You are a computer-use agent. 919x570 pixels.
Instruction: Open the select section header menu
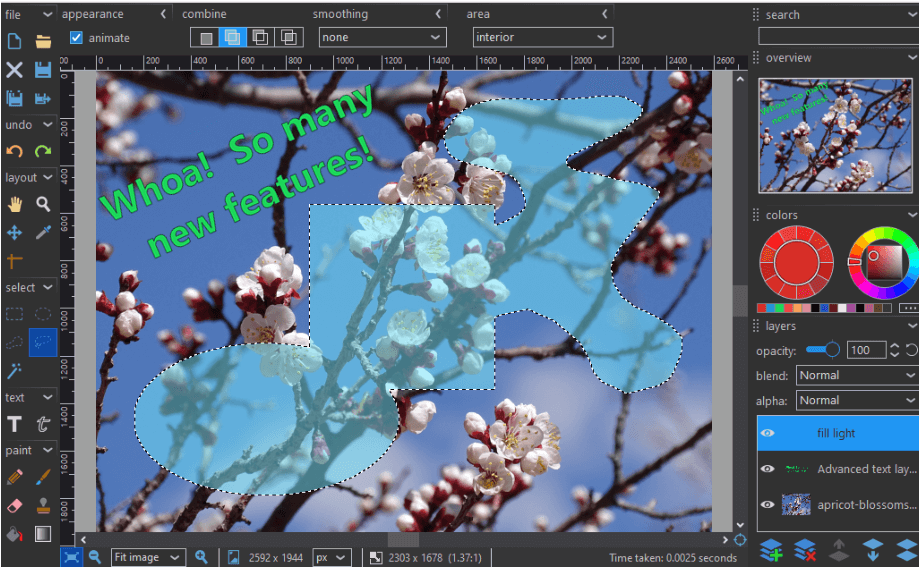[47, 287]
